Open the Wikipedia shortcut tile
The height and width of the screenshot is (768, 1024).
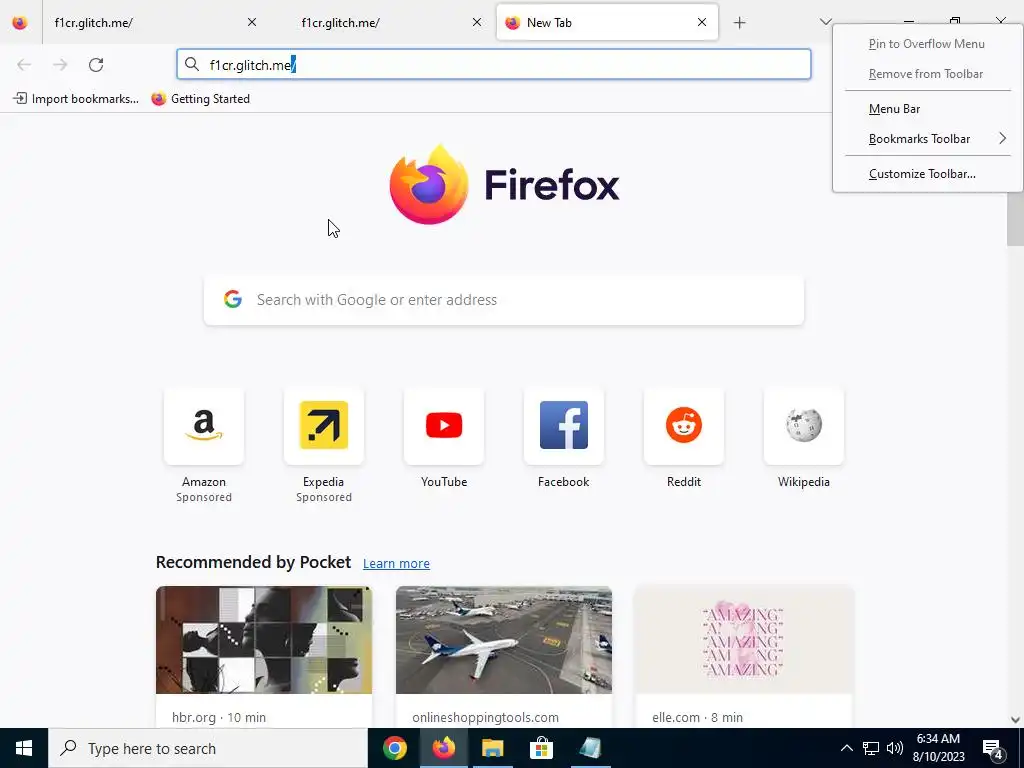coord(803,426)
